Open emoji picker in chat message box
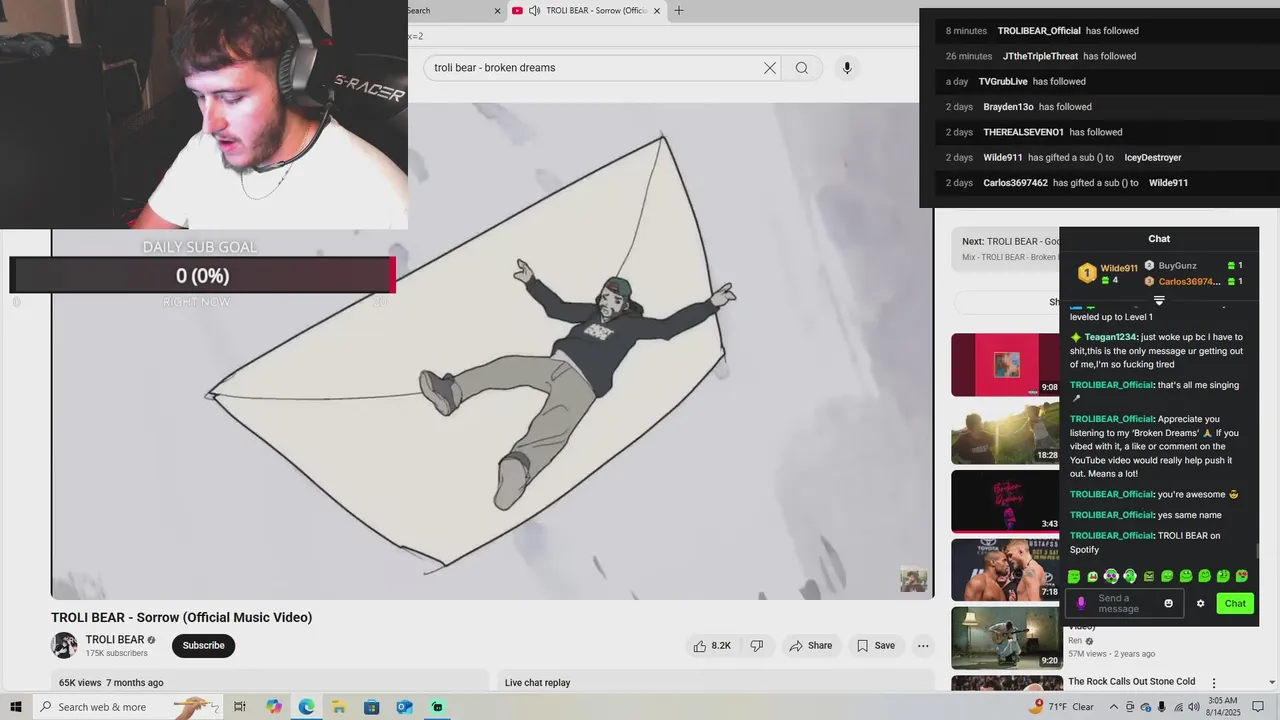This screenshot has height=720, width=1280. tap(1168, 603)
